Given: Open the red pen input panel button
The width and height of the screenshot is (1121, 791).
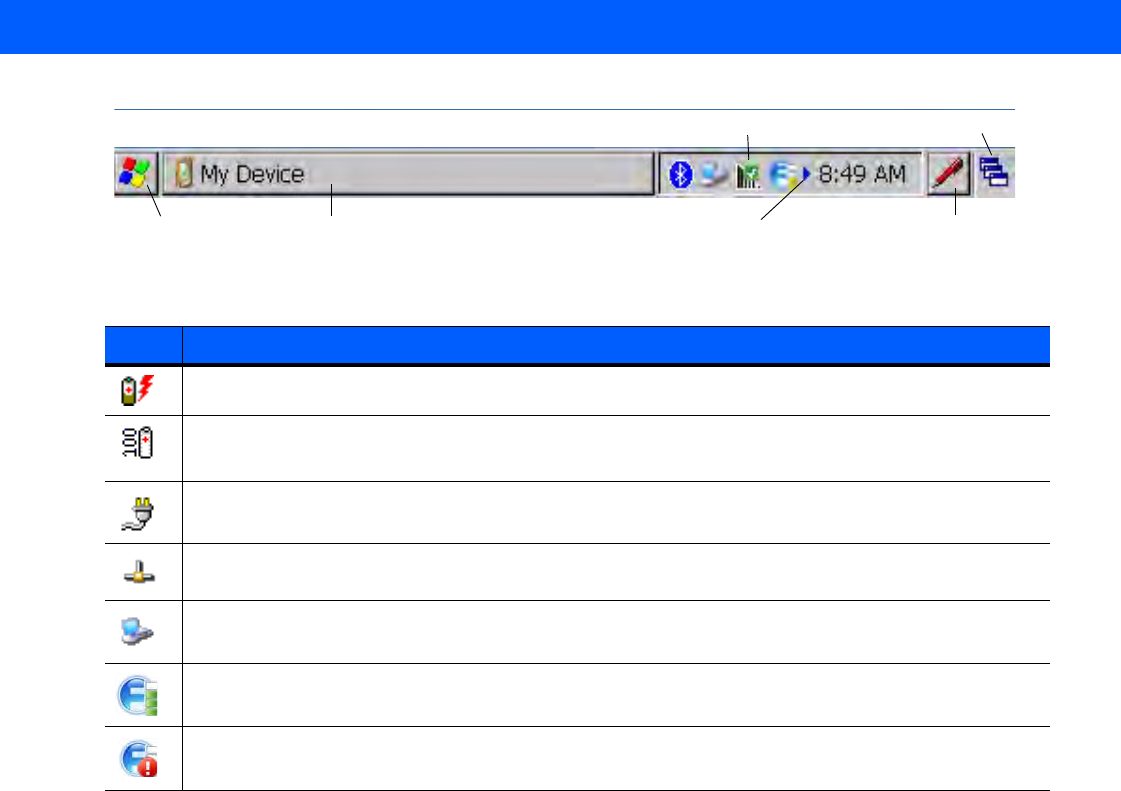Looking at the screenshot, I should [949, 174].
